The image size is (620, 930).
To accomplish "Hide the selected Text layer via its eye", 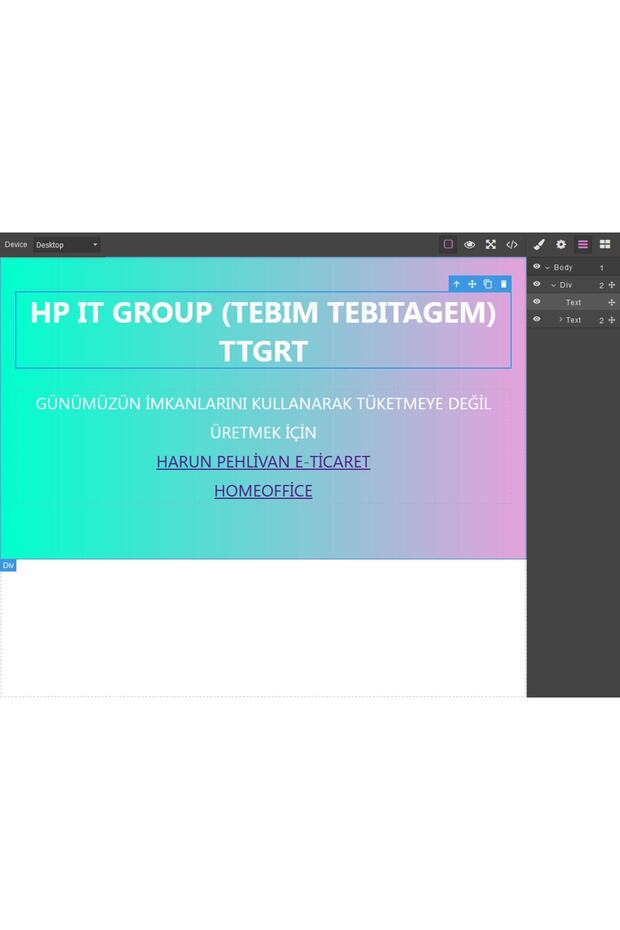I will point(537,301).
